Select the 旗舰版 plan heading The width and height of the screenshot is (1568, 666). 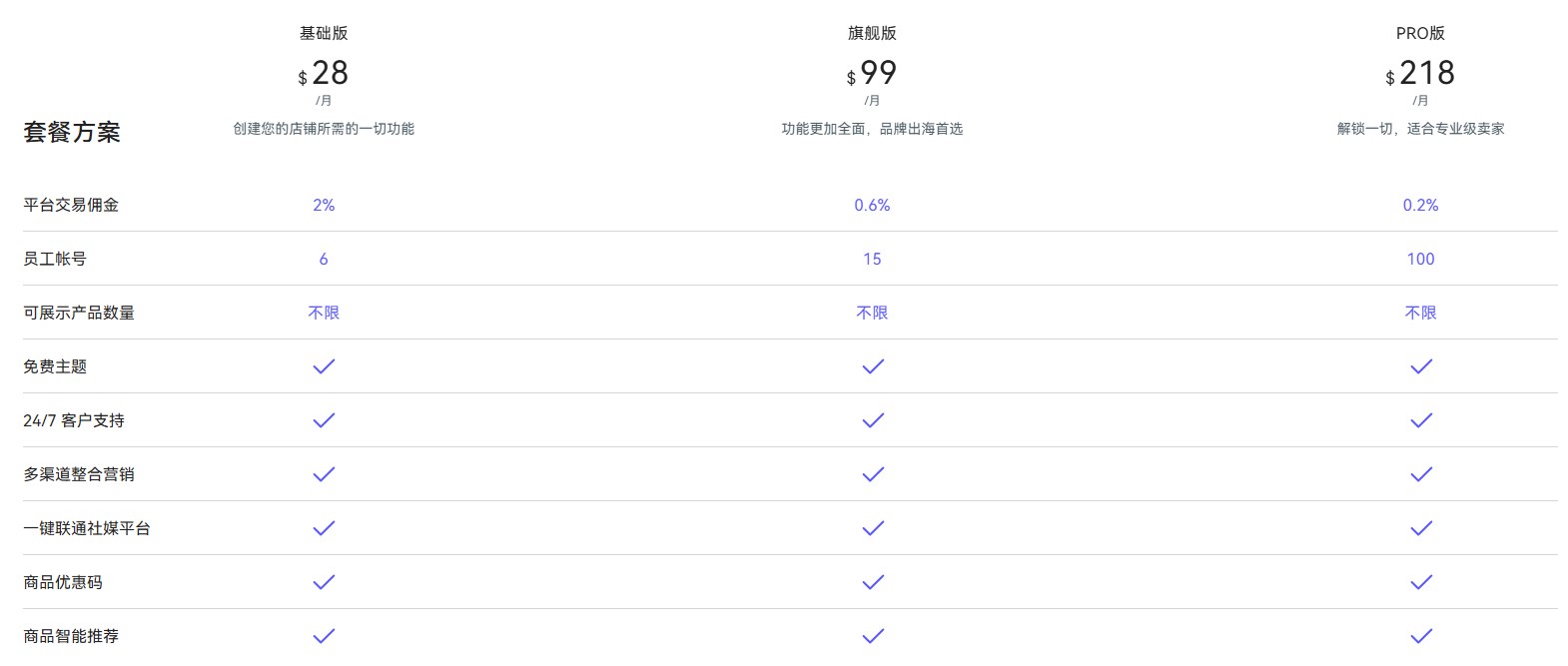[x=872, y=33]
